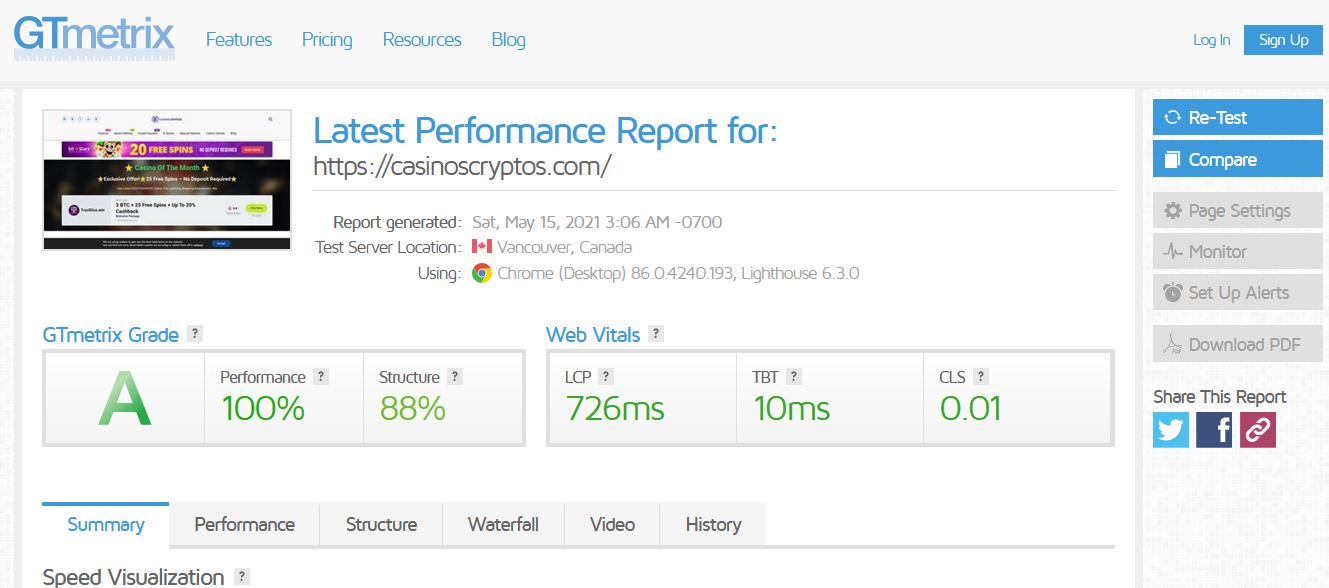Click the Web Vitals heading
The width and height of the screenshot is (1329, 588).
[593, 334]
